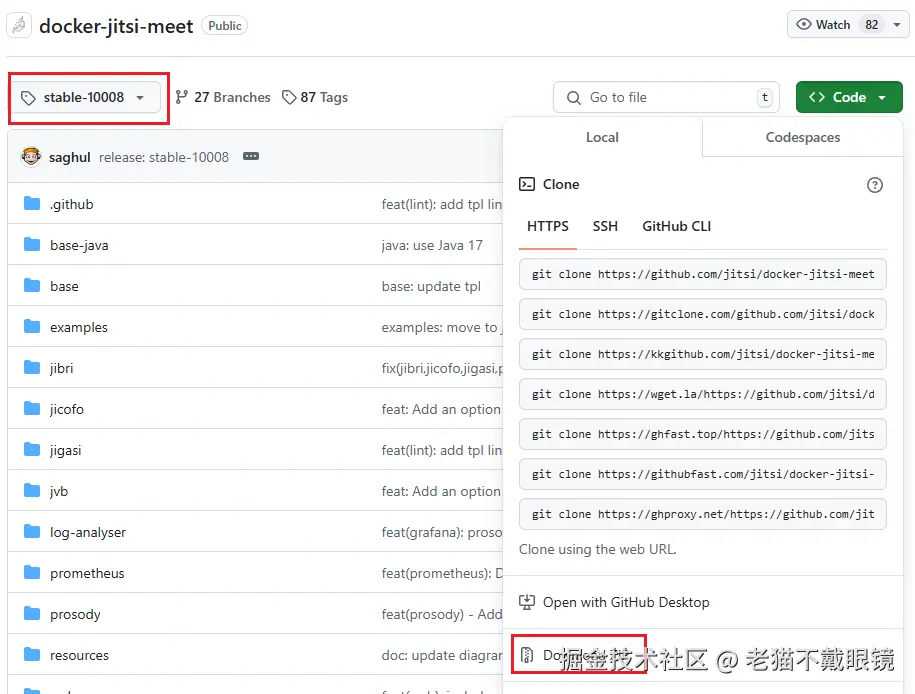Click the folder icon beside prometheus
This screenshot has width=915, height=694.
(x=32, y=573)
